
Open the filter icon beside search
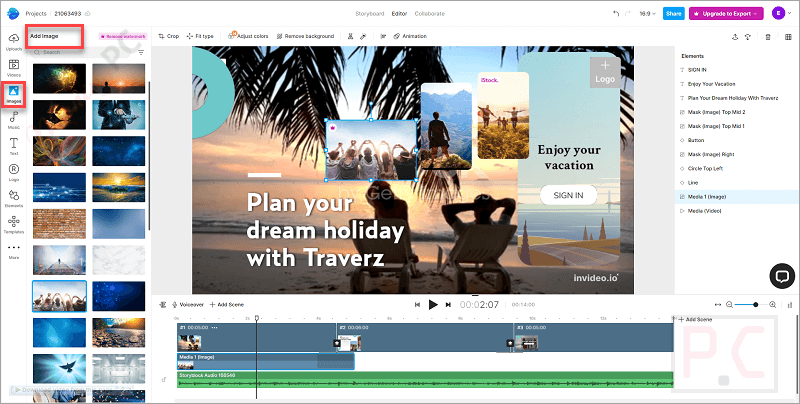[x=141, y=53]
